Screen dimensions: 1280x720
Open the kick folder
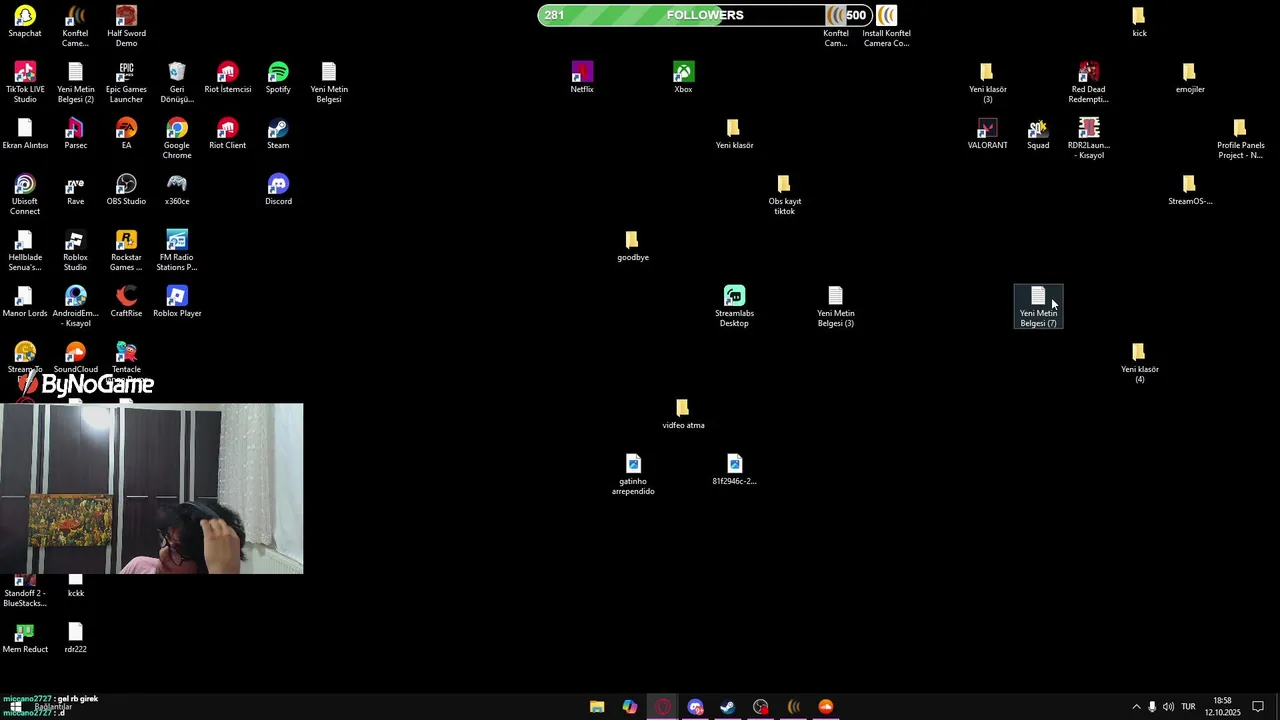(x=1139, y=23)
